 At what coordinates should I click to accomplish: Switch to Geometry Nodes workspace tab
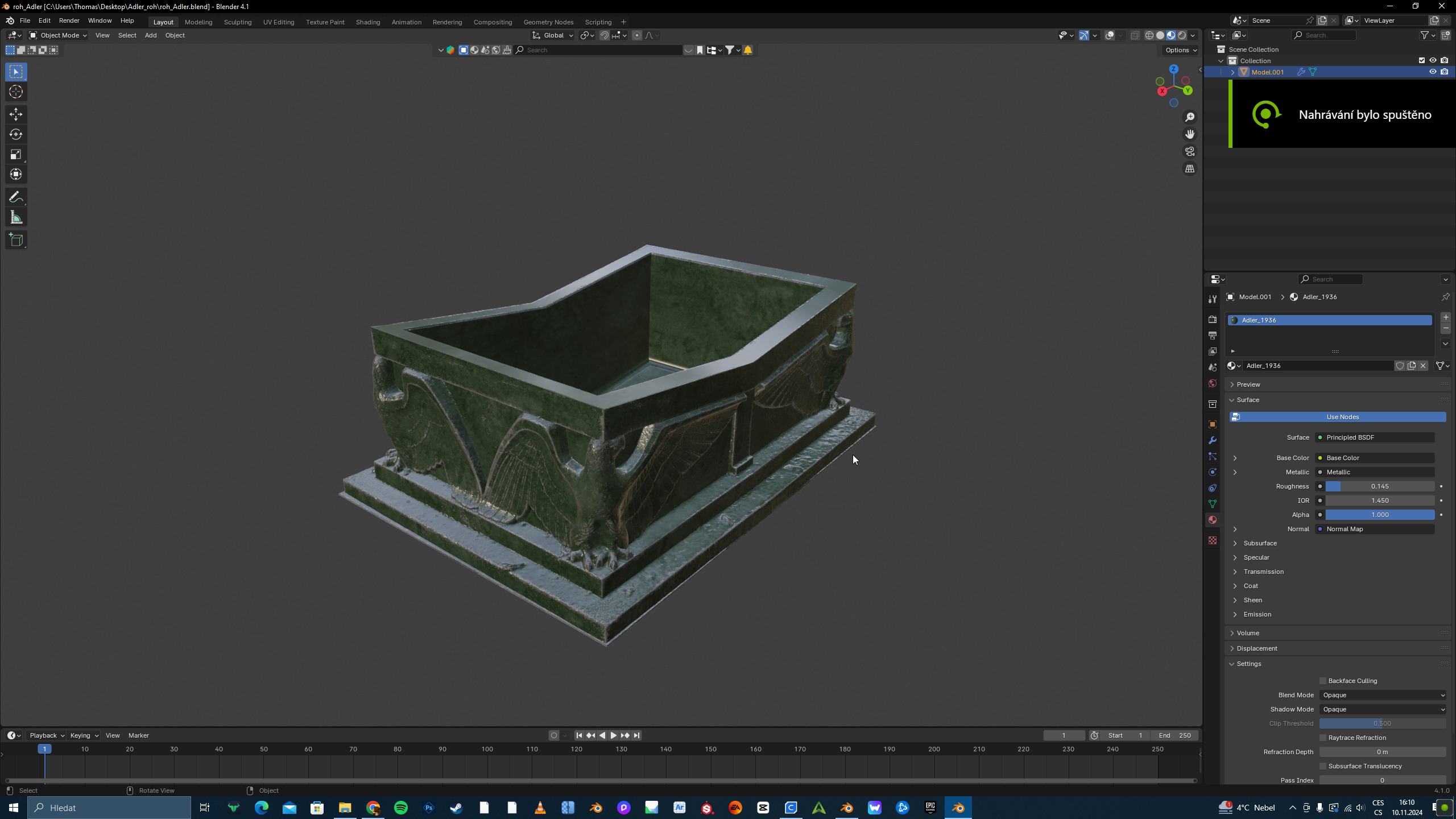(548, 22)
